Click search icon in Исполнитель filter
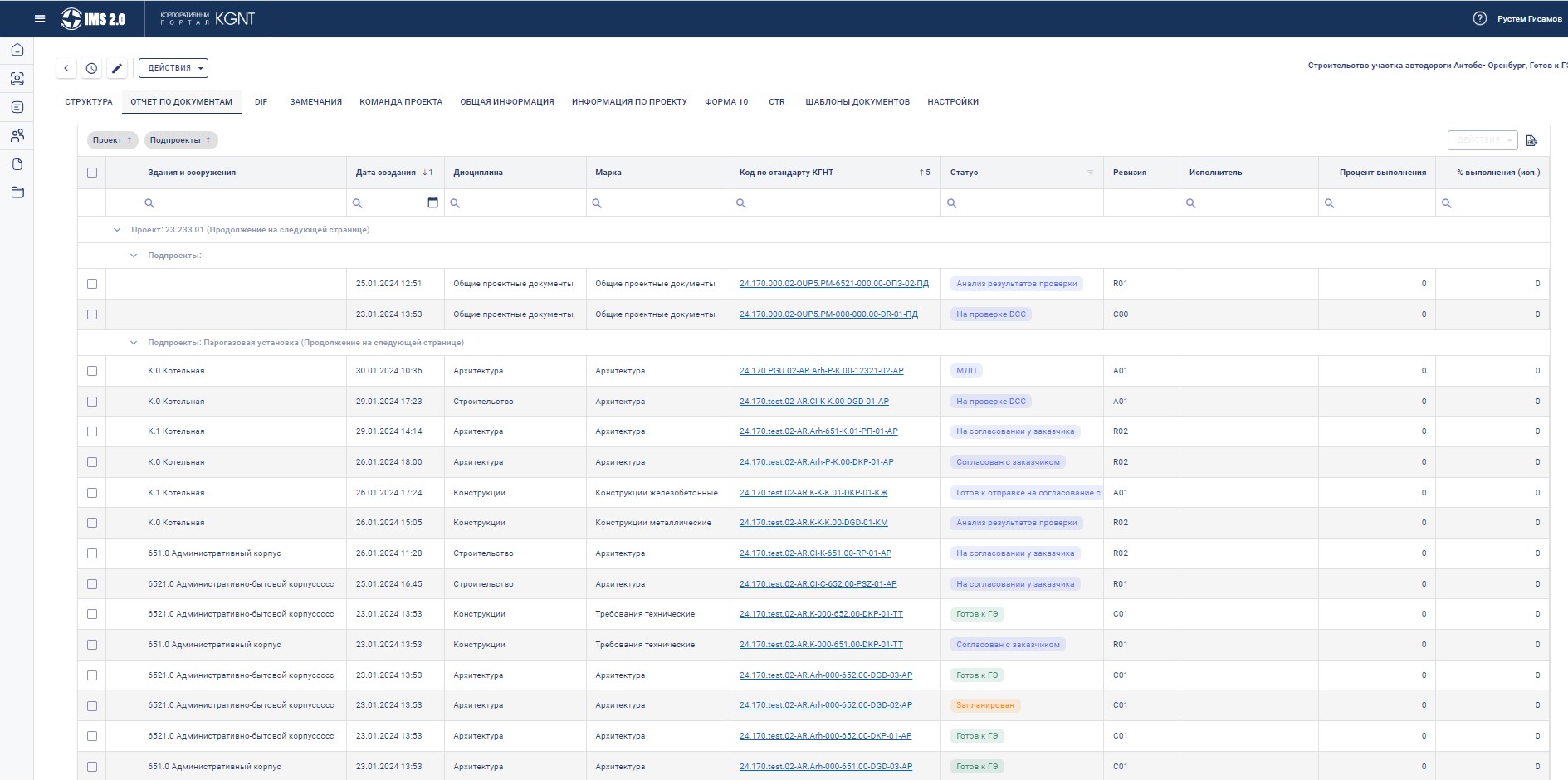Screen dimensions: 1568x780 (1191, 203)
